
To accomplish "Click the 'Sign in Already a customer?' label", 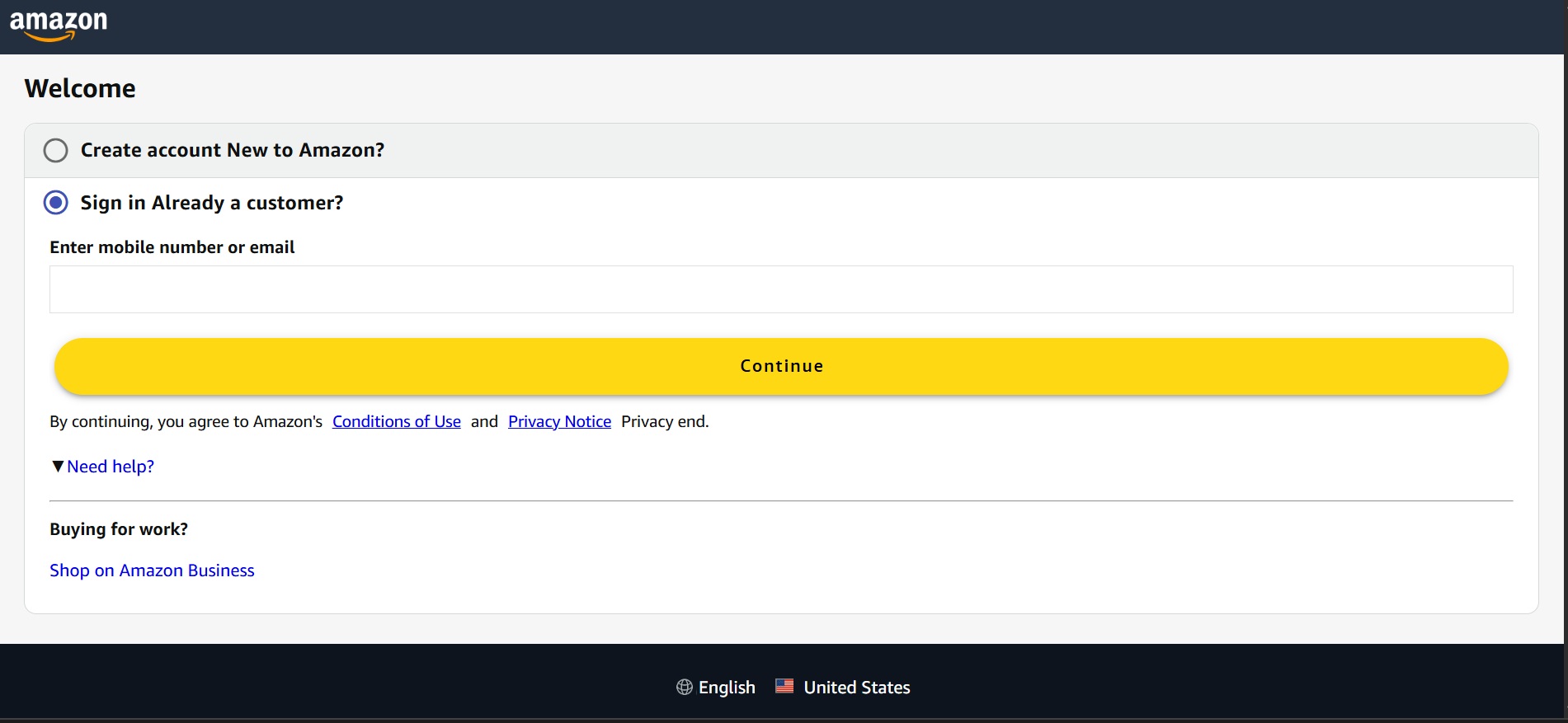I will coord(211,203).
